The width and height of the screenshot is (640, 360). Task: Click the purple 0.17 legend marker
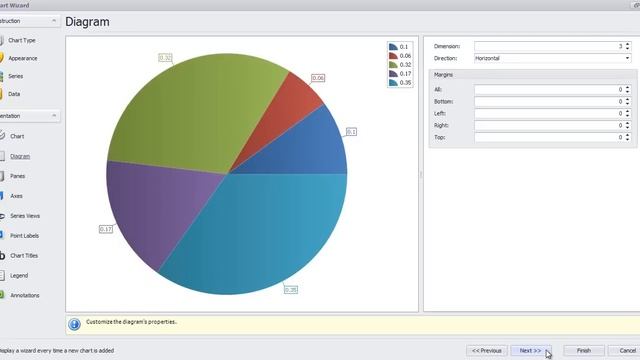[x=393, y=74]
